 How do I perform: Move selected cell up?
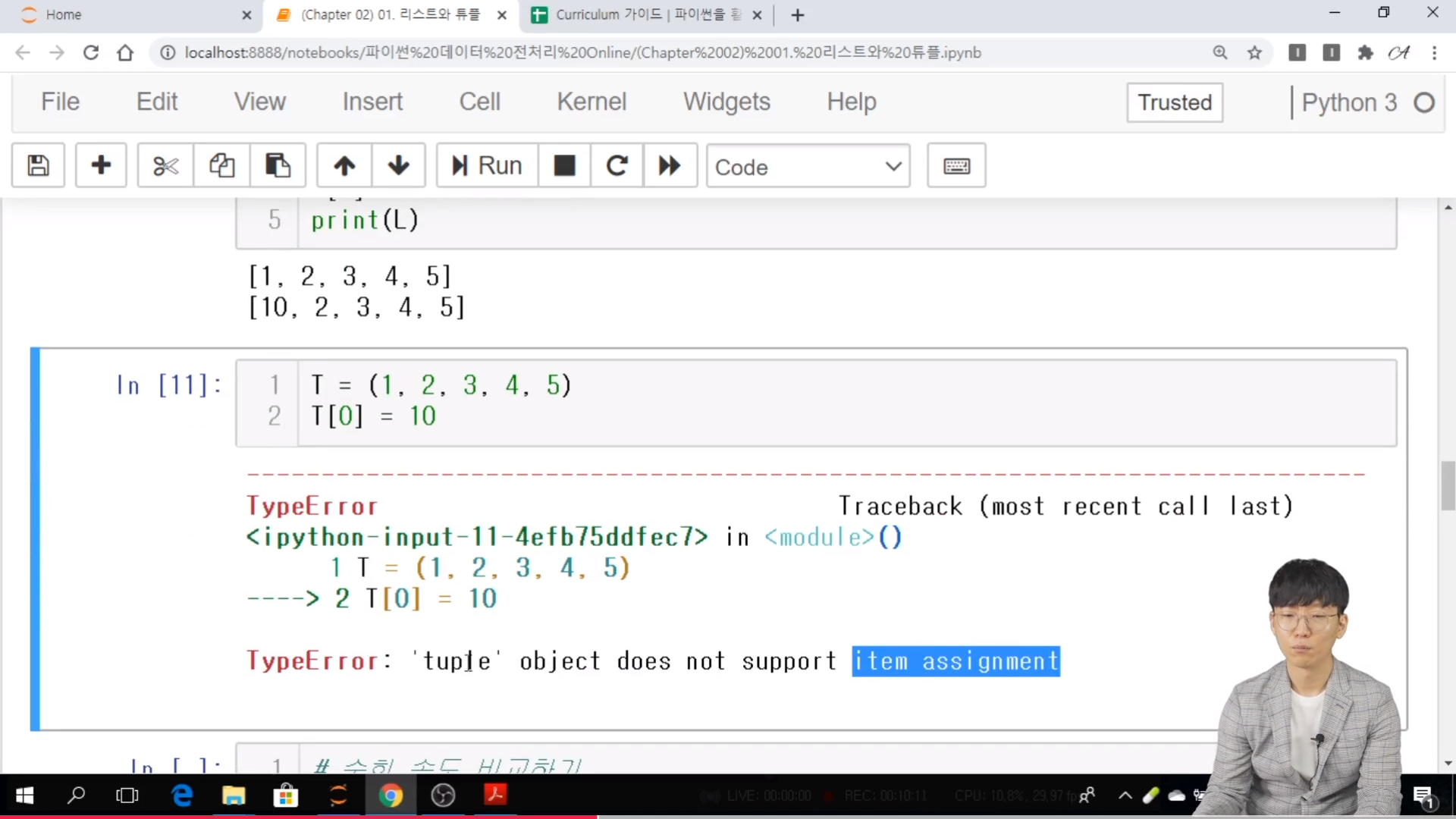(344, 165)
